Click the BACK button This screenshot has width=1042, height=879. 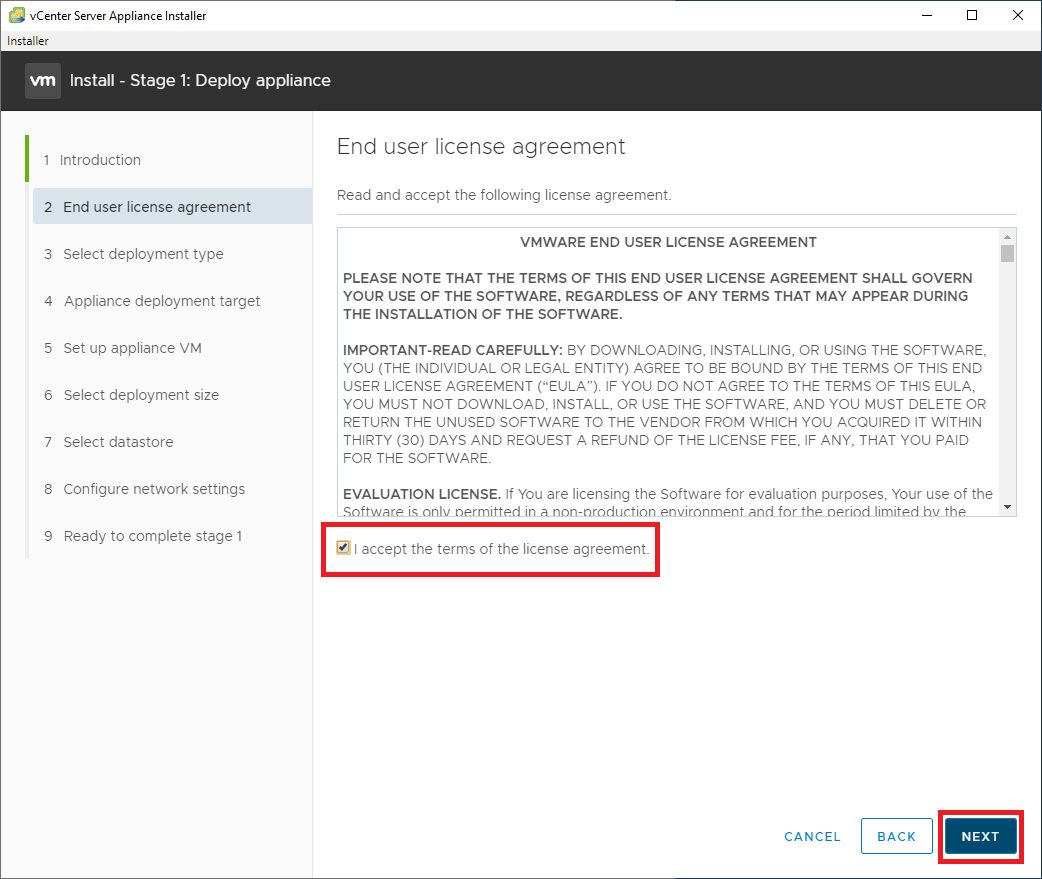896,836
